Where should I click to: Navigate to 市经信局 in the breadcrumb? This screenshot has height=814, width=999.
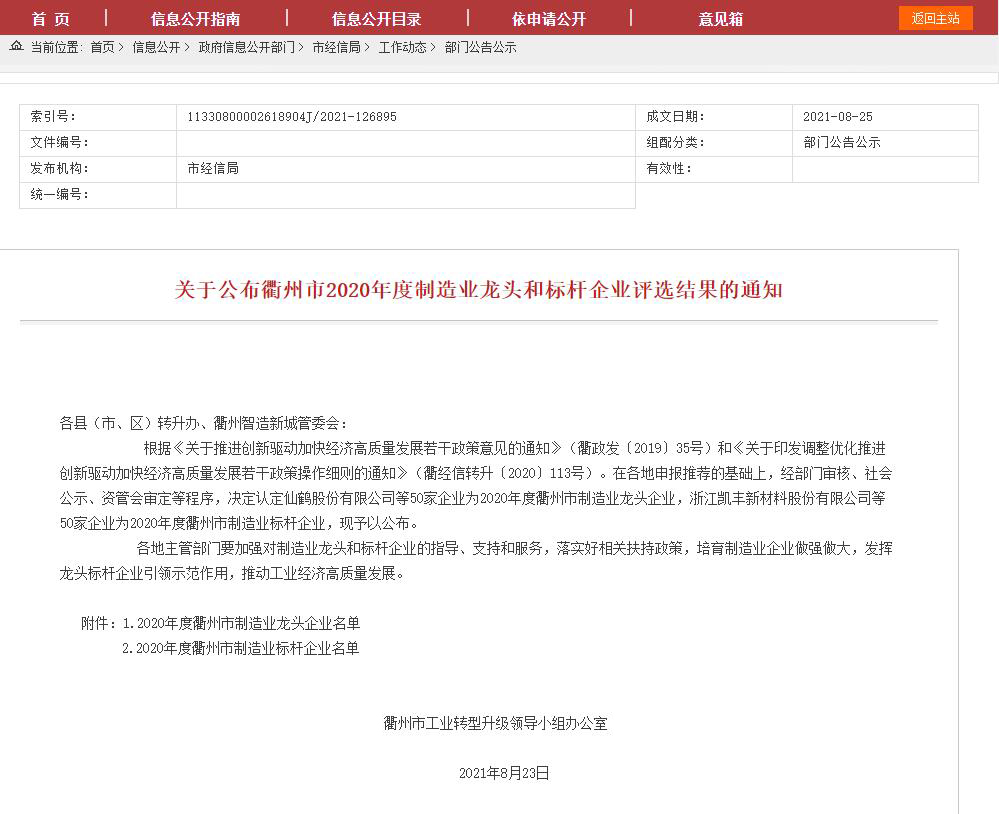click(x=336, y=47)
